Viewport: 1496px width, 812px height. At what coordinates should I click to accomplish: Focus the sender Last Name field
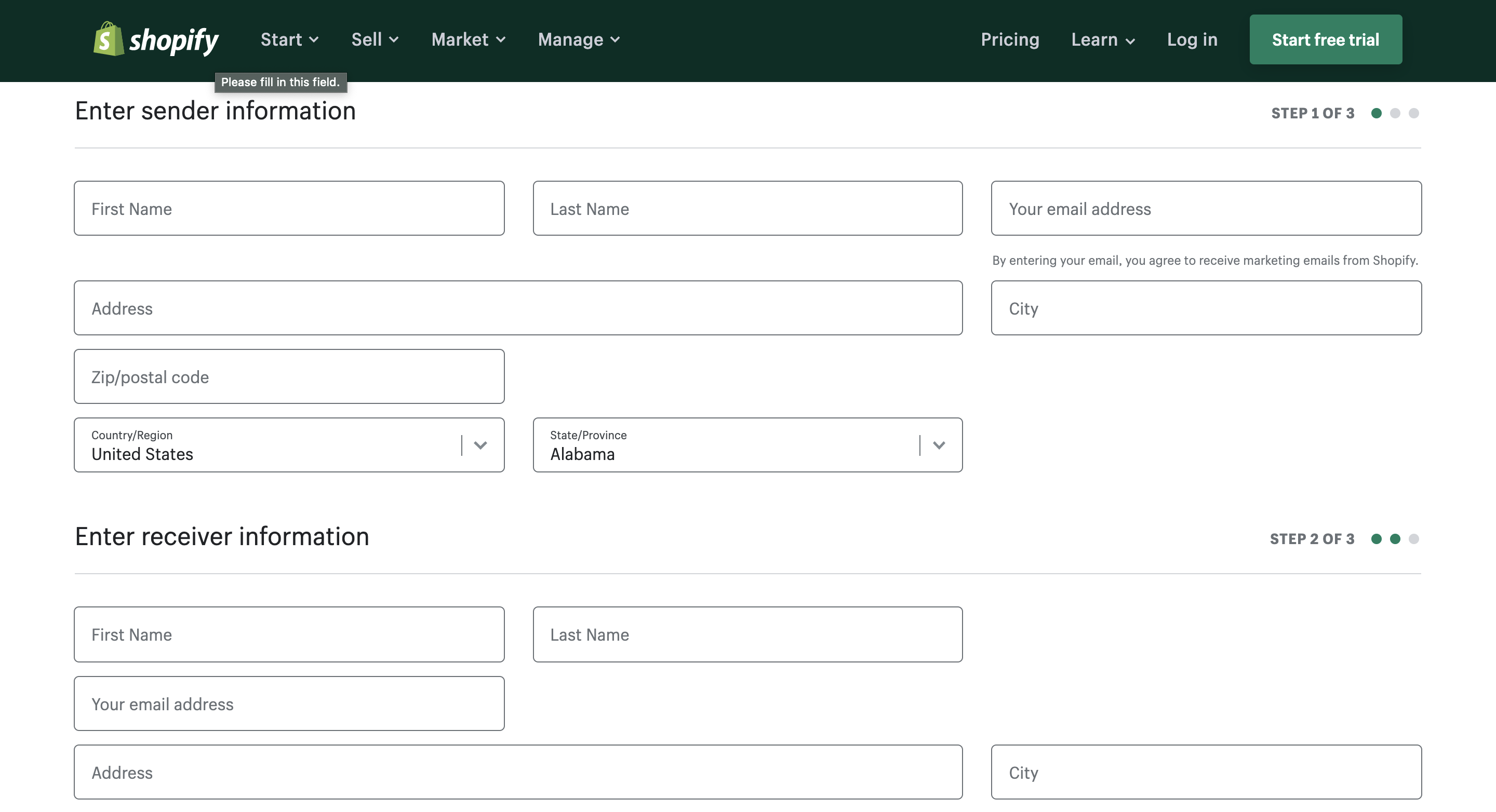tap(747, 208)
